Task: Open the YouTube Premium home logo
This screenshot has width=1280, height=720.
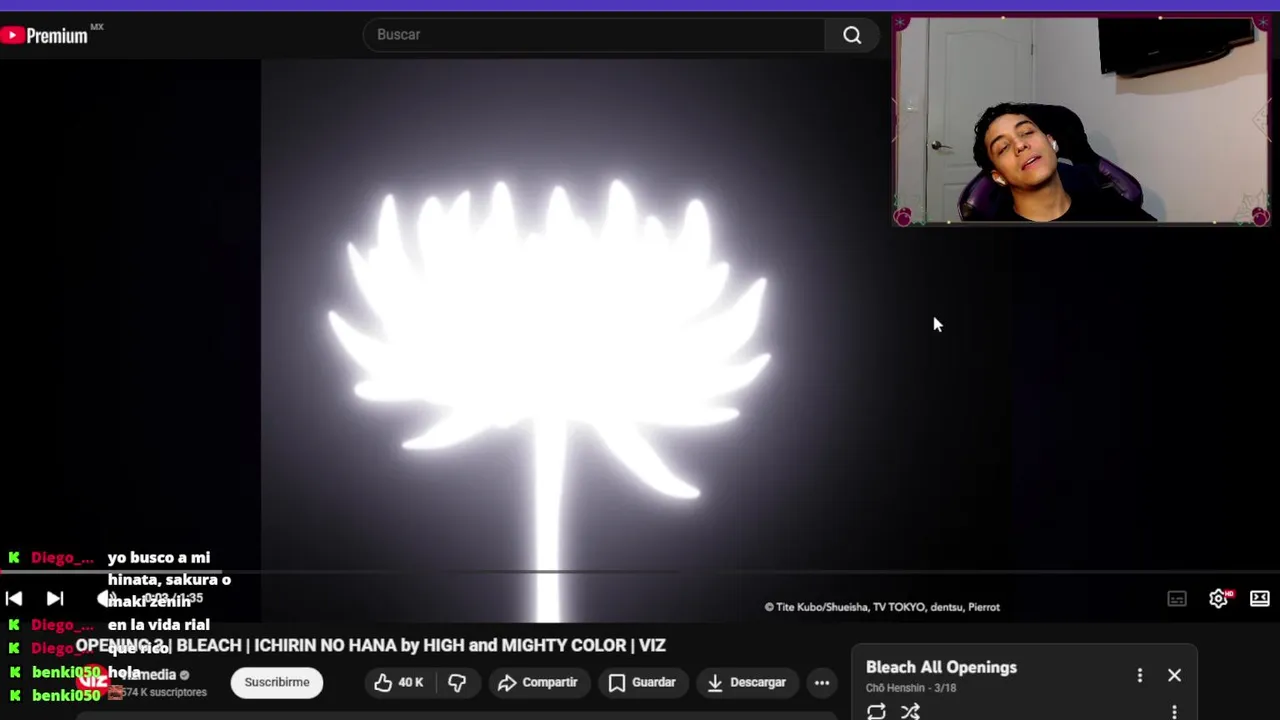Action: 46,36
